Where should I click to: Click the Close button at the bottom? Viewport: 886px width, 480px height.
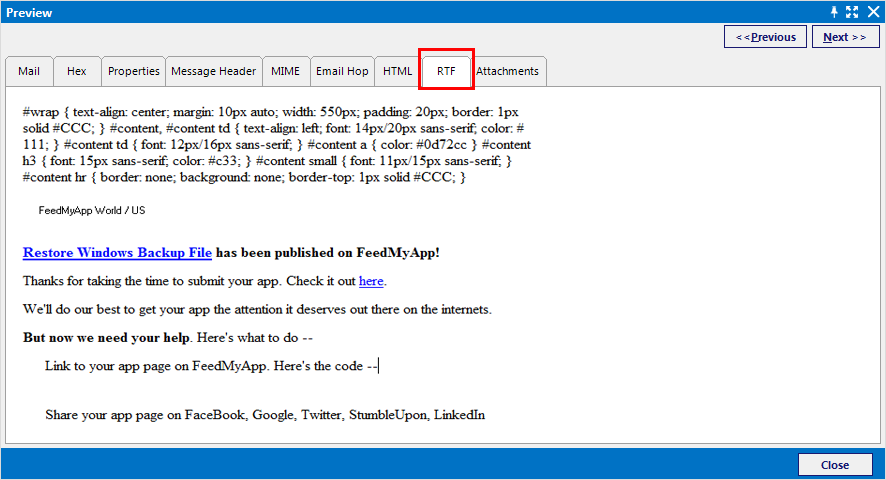(835, 465)
